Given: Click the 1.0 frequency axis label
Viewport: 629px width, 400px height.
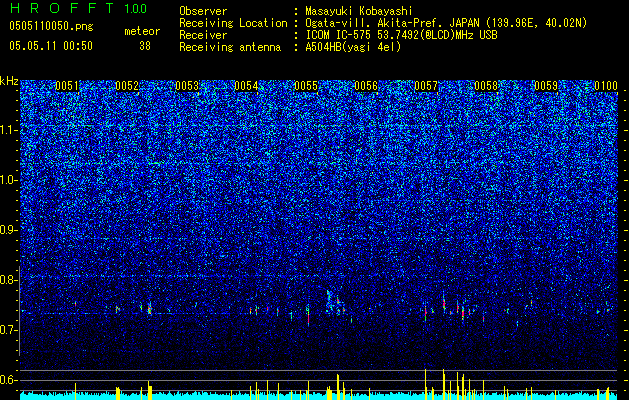Looking at the screenshot, I should [9, 180].
